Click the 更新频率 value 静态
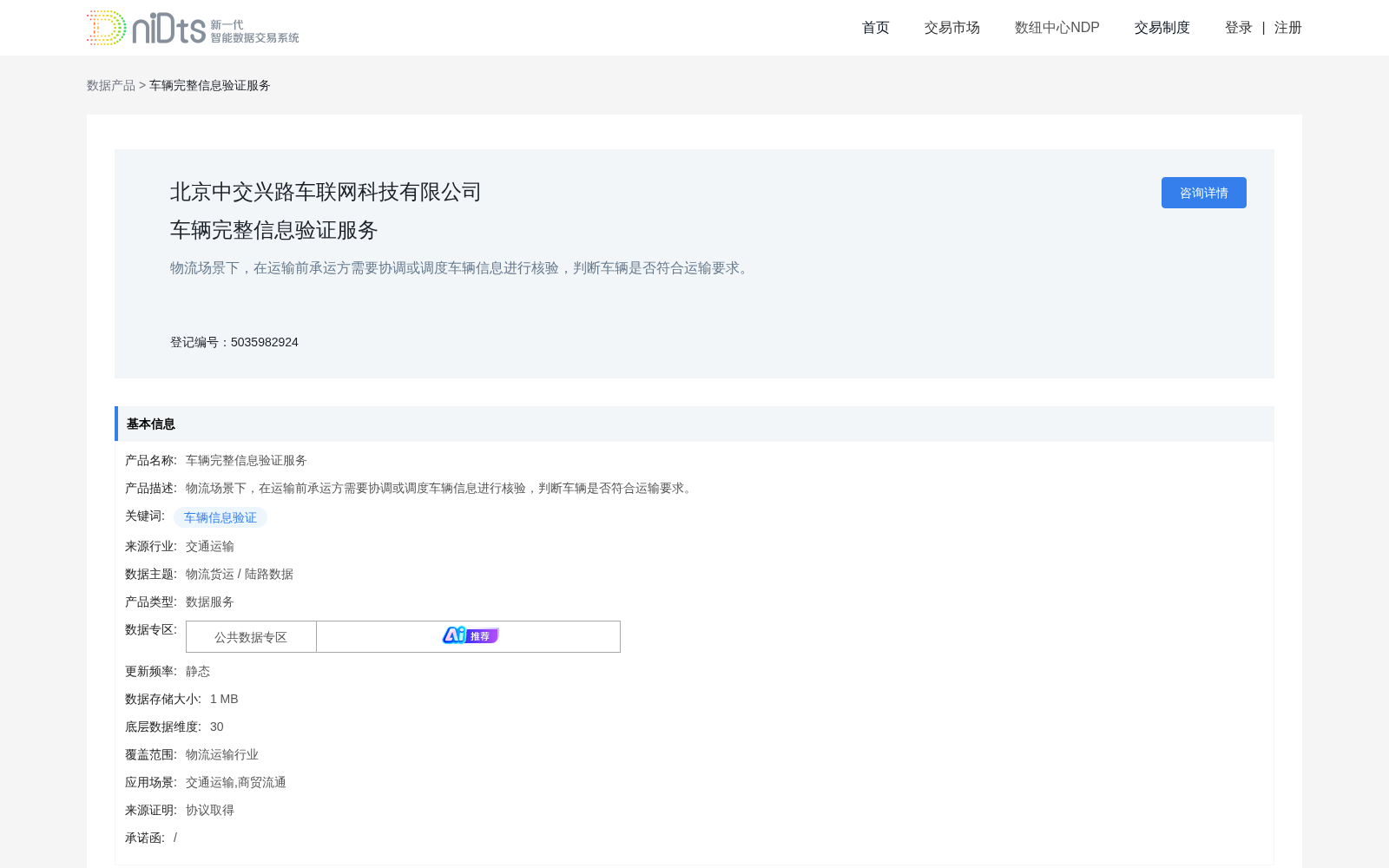 pos(198,671)
